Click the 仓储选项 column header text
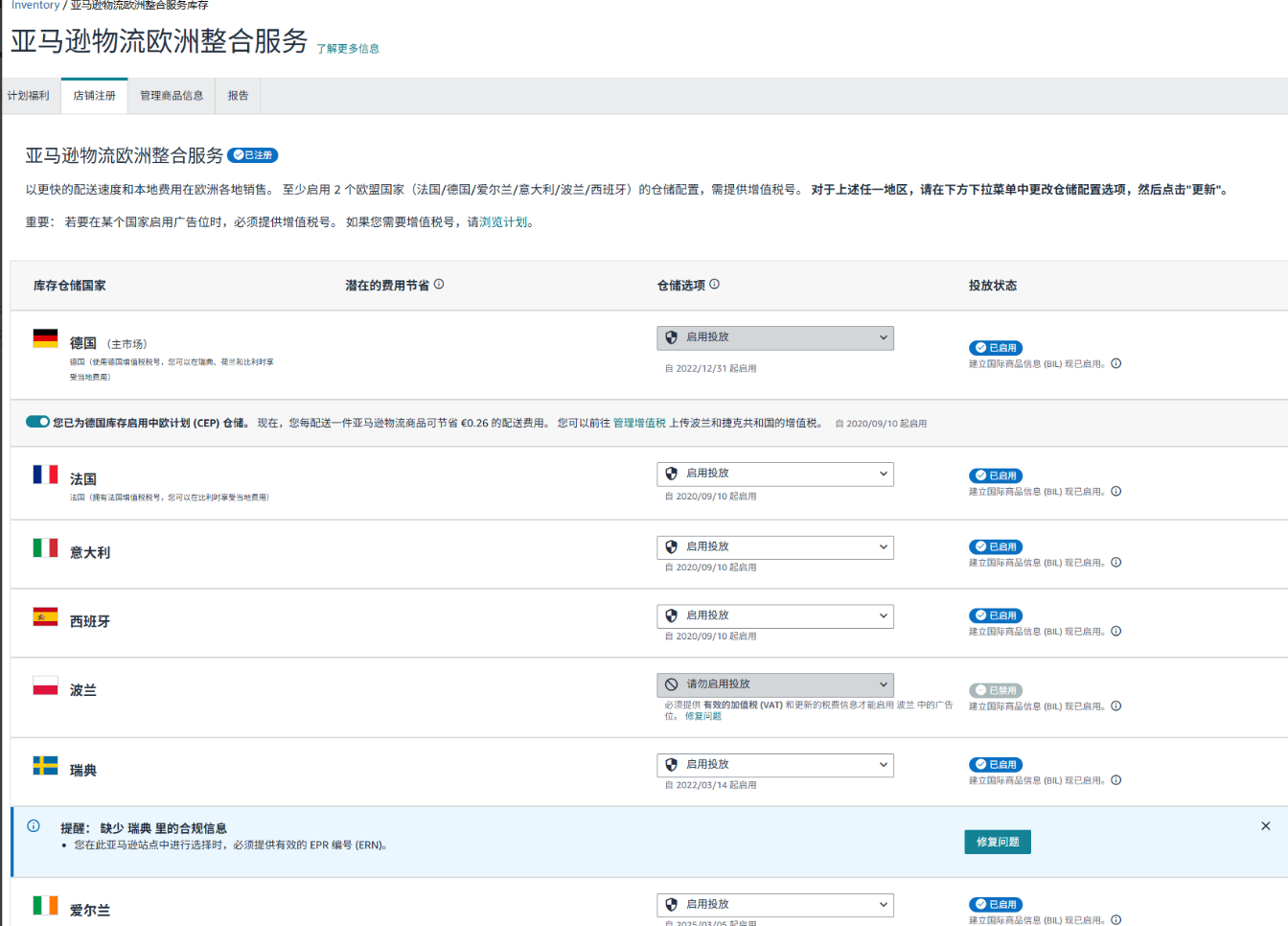This screenshot has height=926, width=1288. click(x=681, y=286)
